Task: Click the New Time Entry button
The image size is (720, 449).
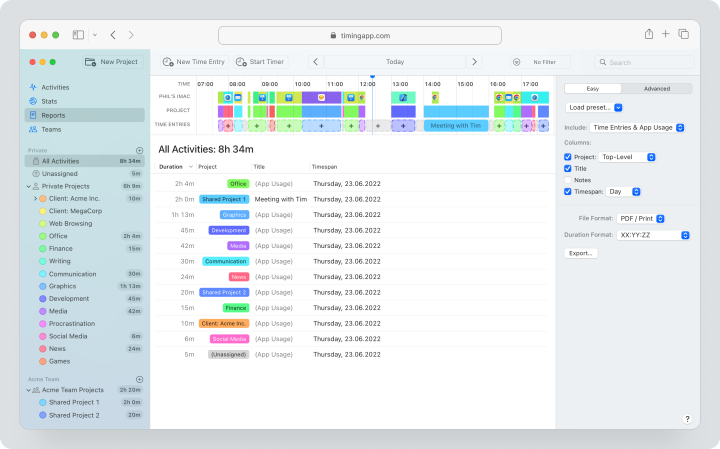Action: 194,62
